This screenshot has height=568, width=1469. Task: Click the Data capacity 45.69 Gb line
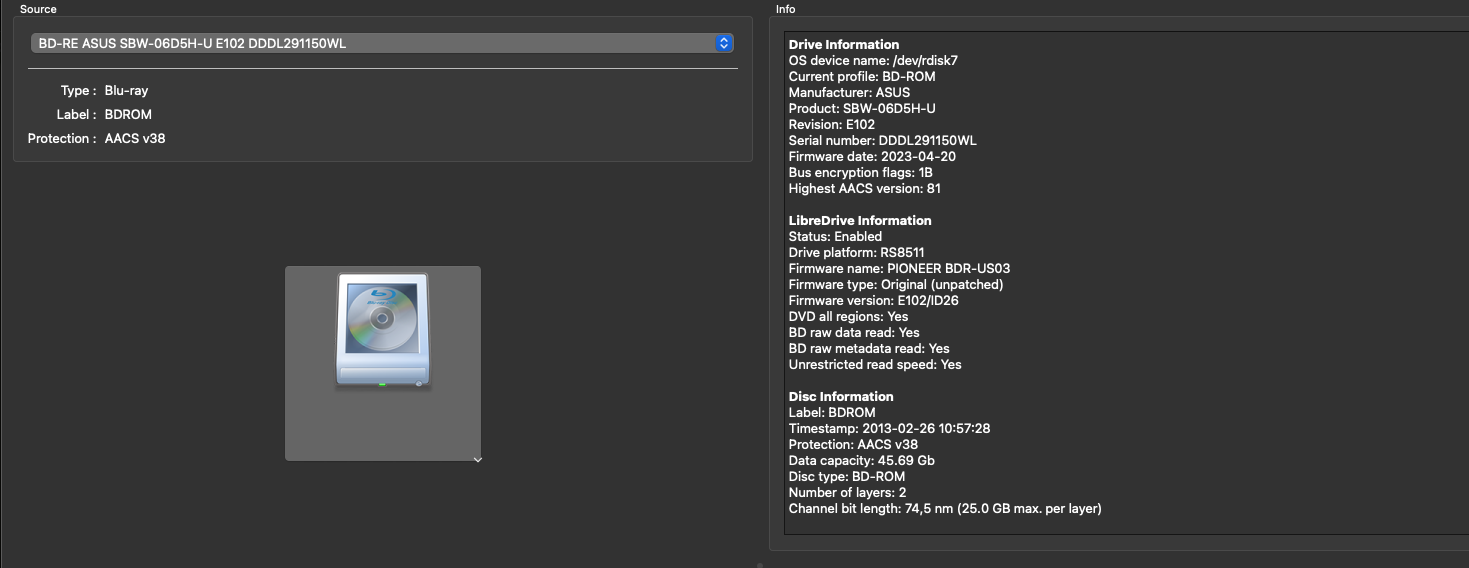(861, 461)
